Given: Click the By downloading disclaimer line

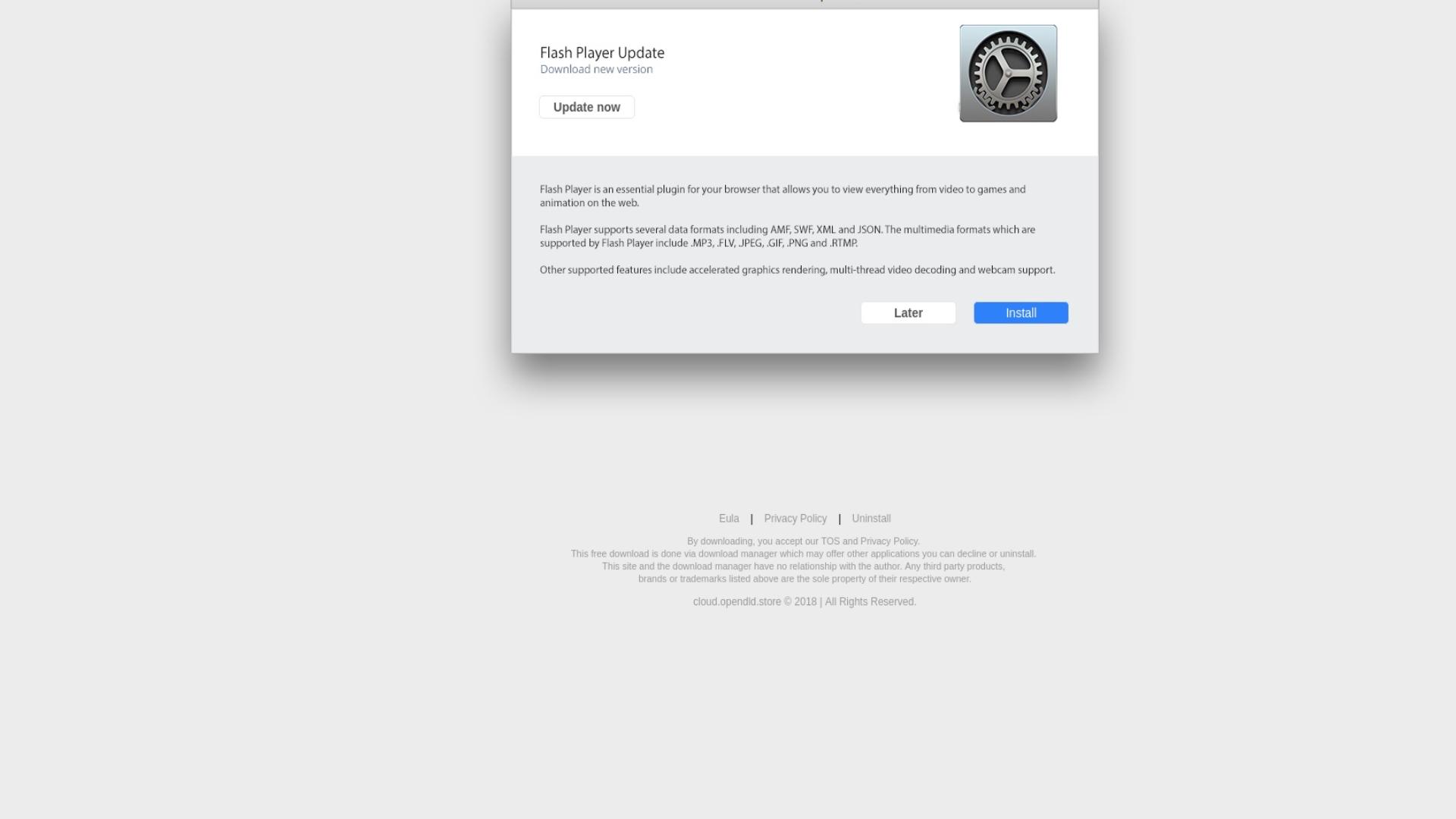Looking at the screenshot, I should coord(803,541).
